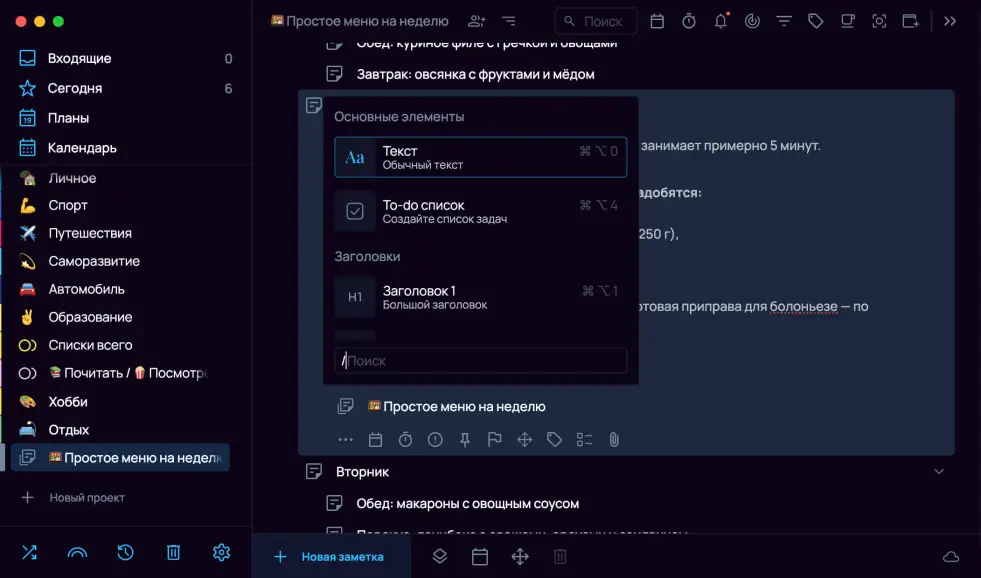
Task: Select the To-do список menu entry
Action: (x=480, y=211)
